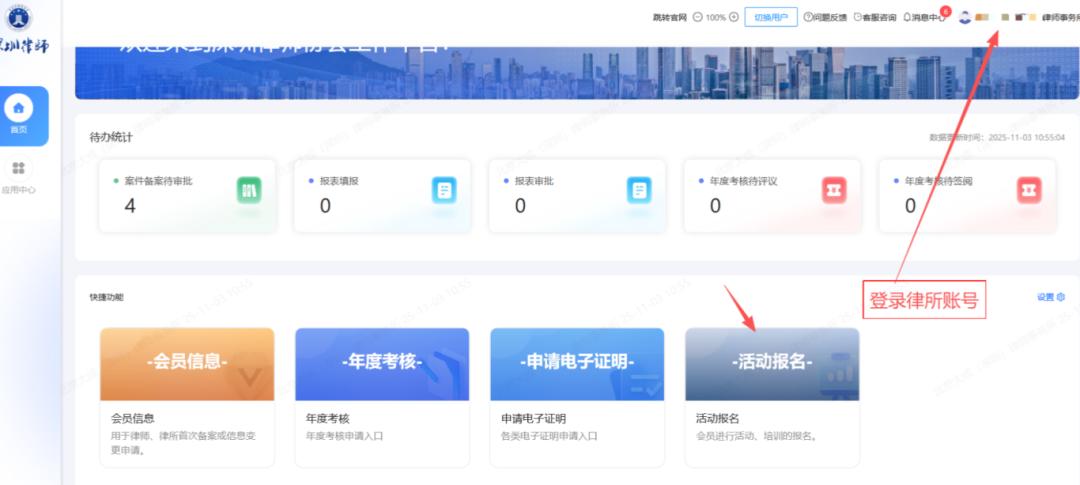Click 问题反馈 in the top bar
Image resolution: width=1080 pixels, height=485 pixels.
825,17
